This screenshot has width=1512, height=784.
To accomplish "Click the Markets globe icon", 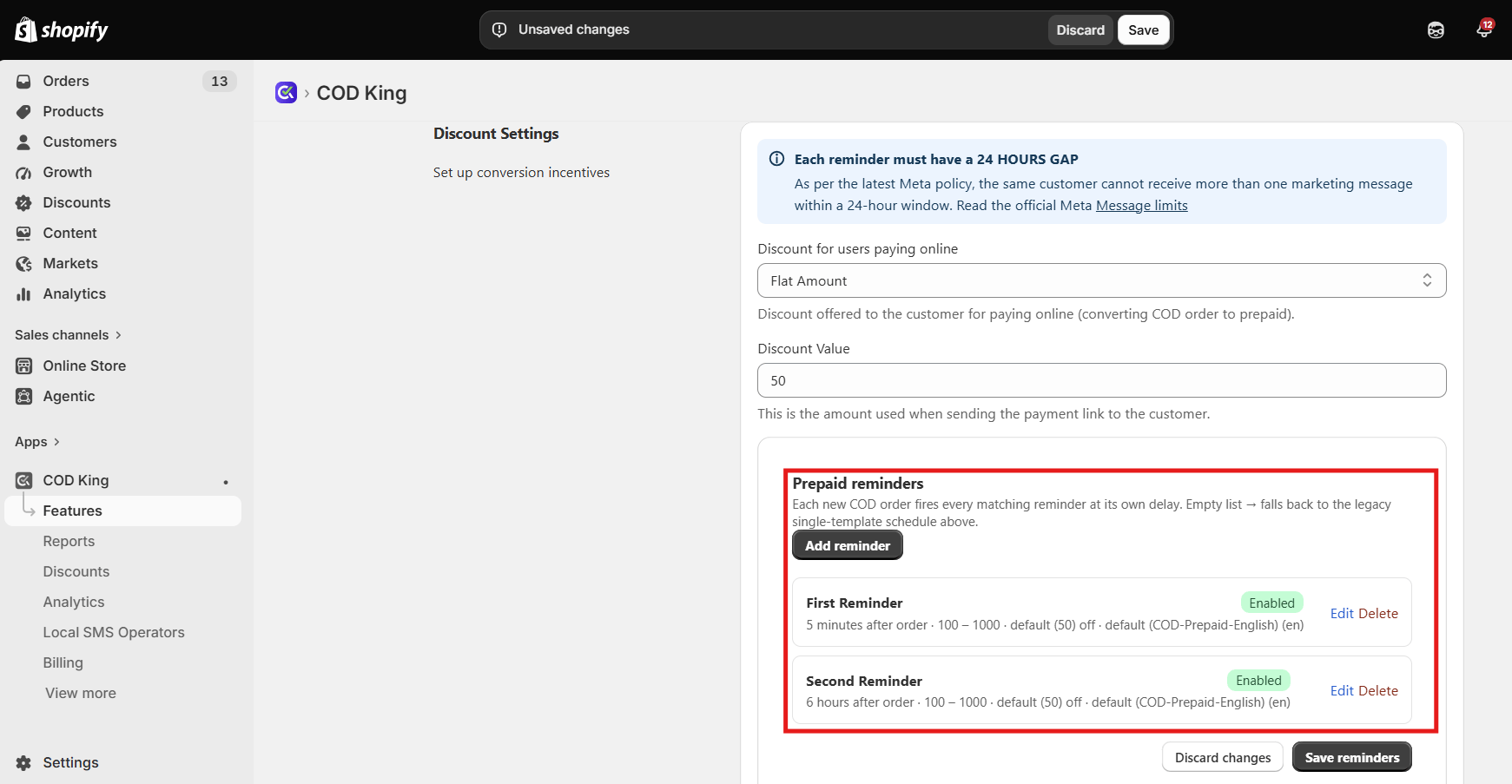I will (23, 263).
